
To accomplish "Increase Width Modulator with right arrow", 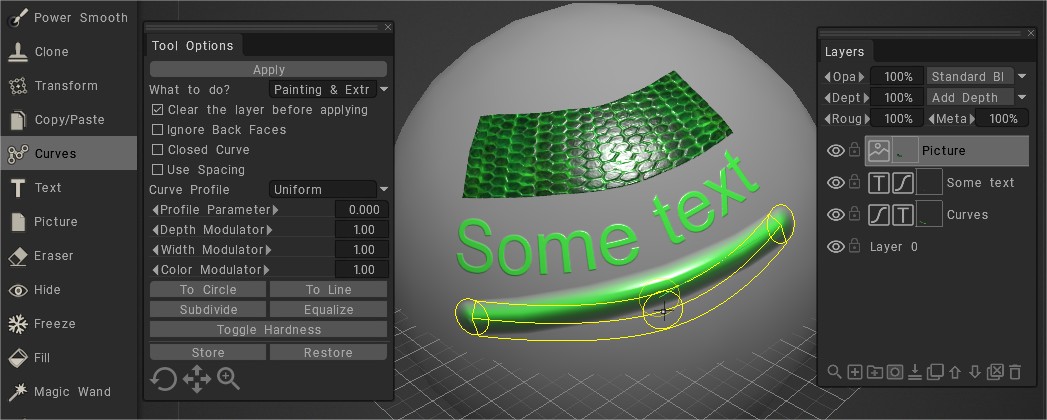I will coord(268,250).
